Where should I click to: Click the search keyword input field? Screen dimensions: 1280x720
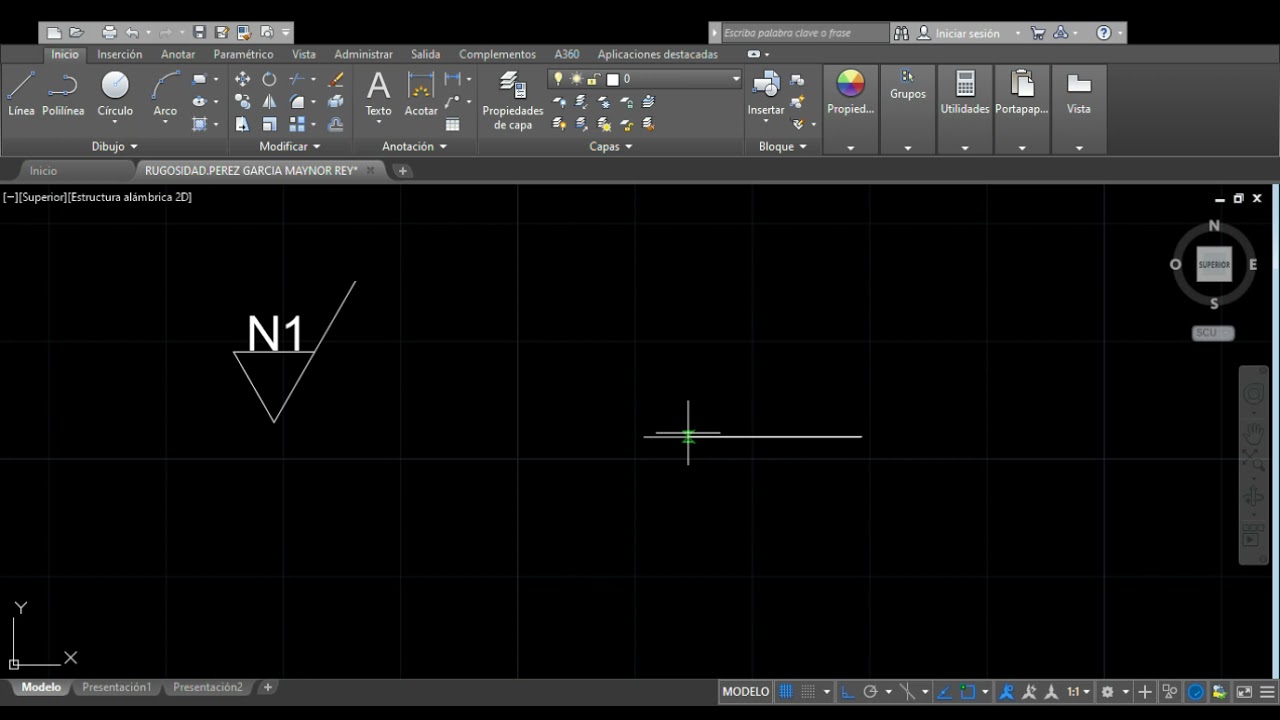[x=804, y=33]
